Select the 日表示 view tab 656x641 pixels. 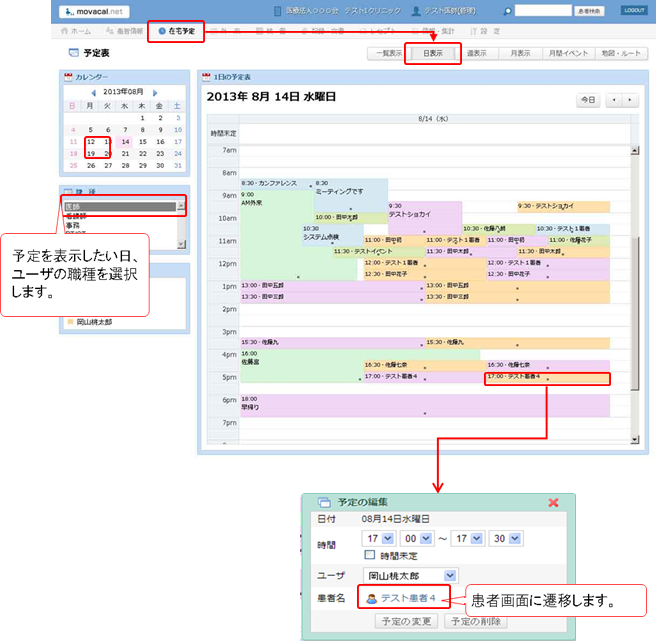pos(432,54)
